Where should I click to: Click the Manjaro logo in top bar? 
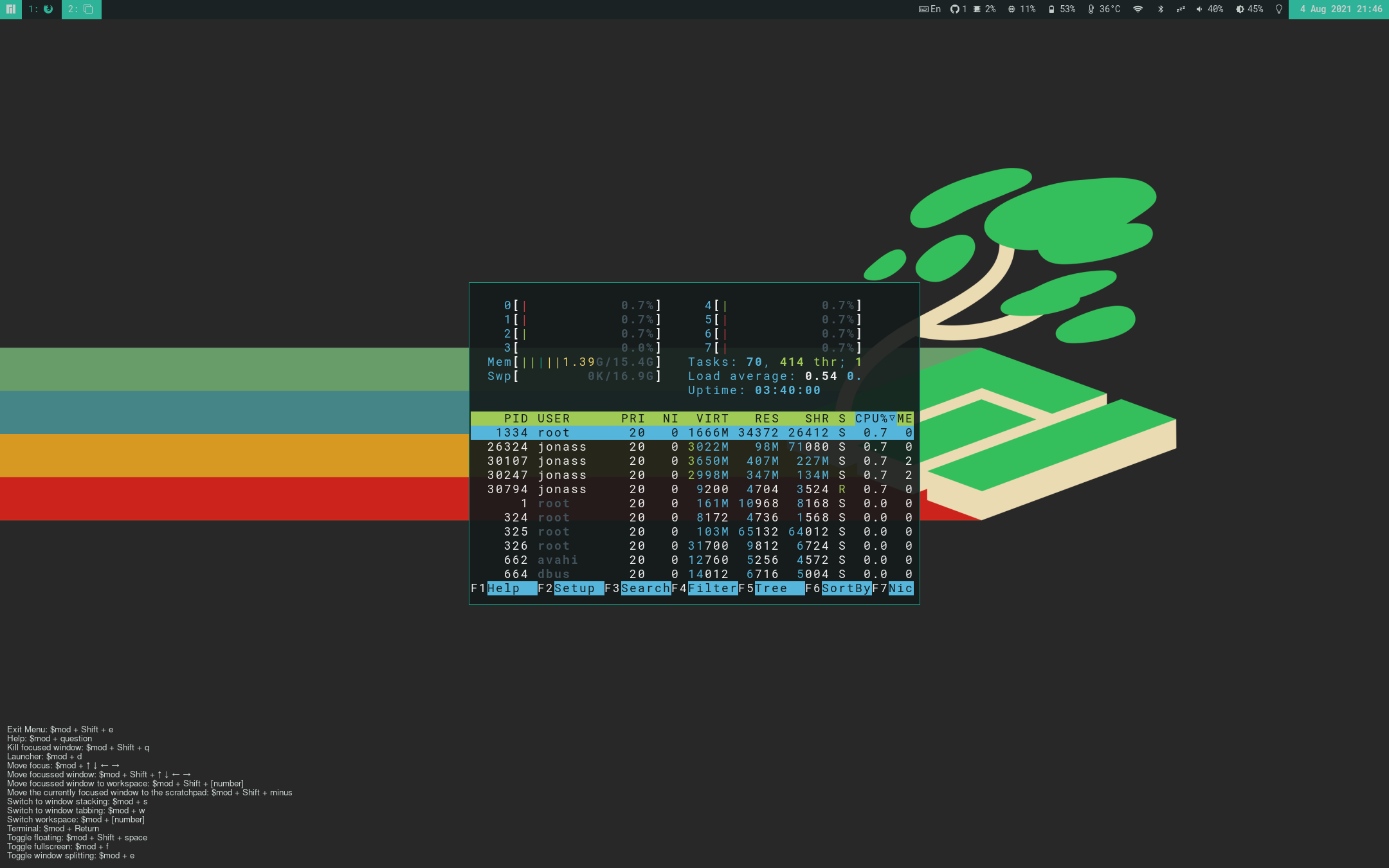click(10, 9)
